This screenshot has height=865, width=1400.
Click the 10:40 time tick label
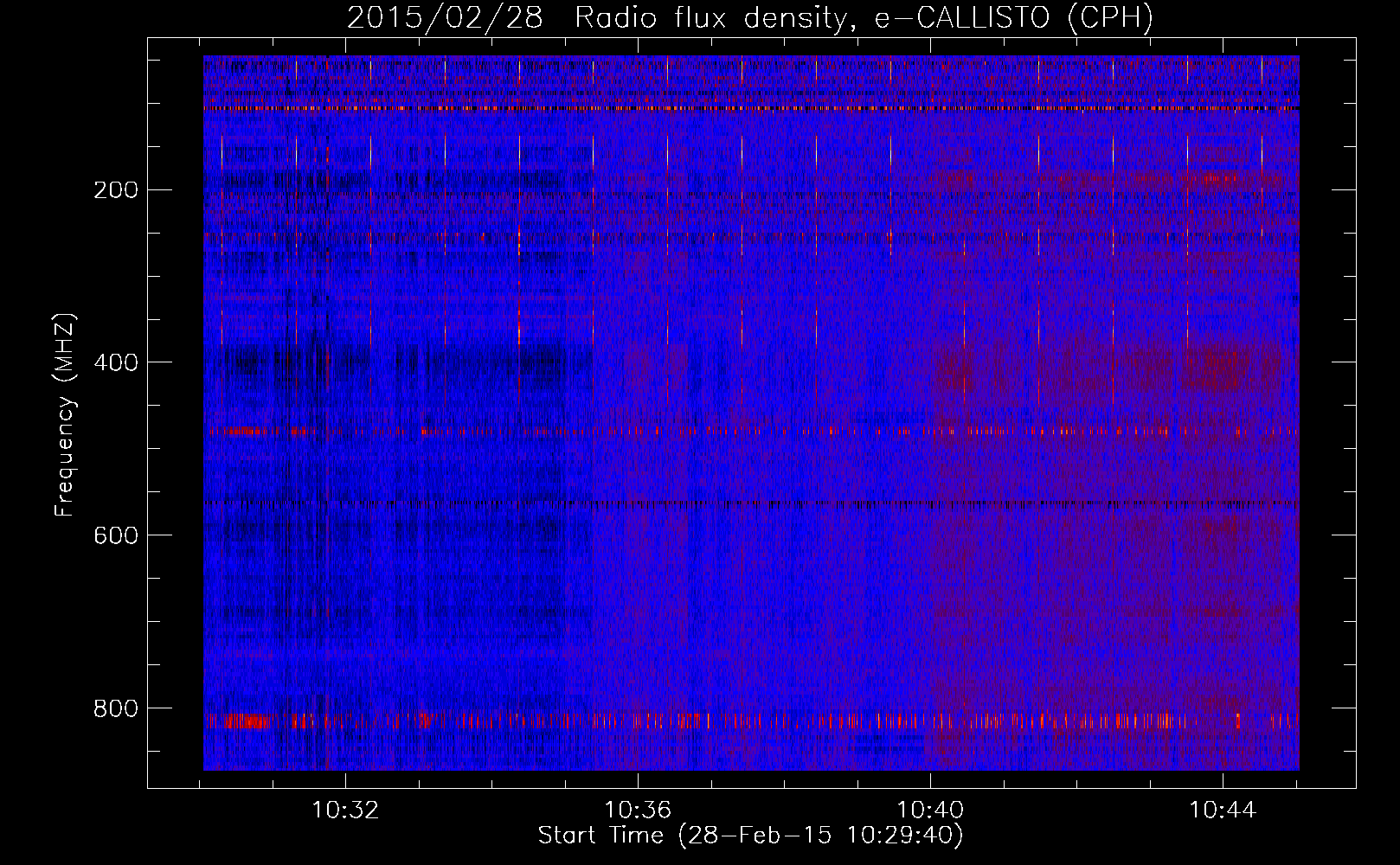click(x=930, y=811)
